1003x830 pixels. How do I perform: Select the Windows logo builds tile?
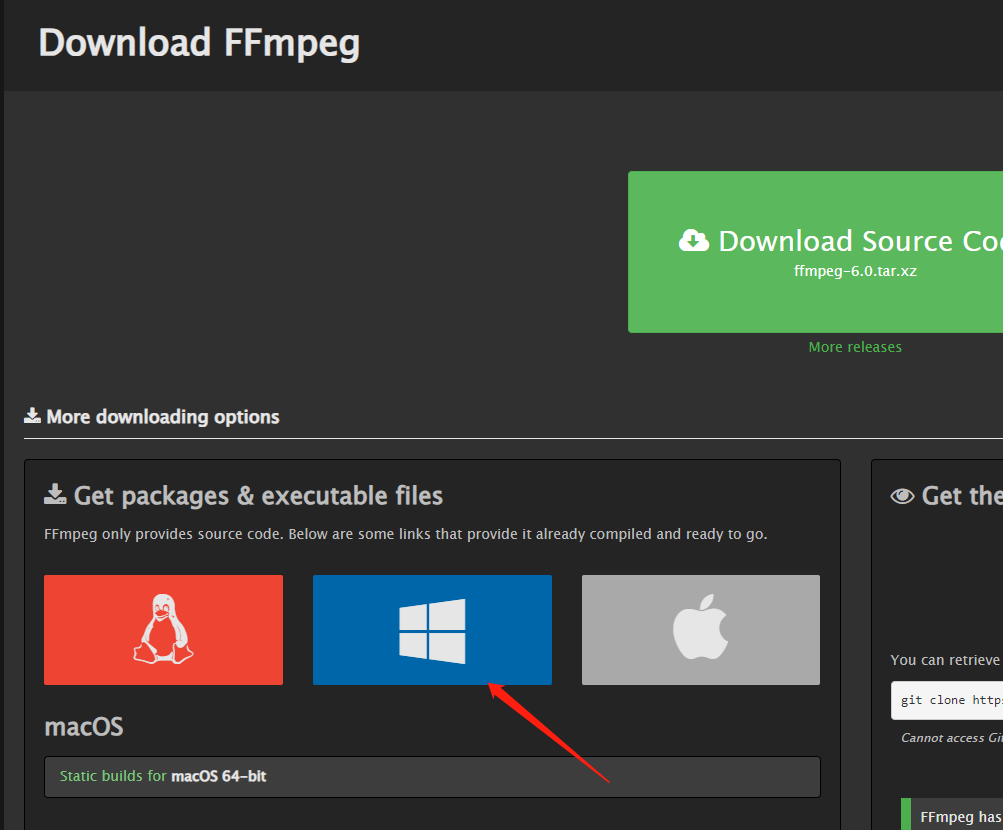point(432,630)
